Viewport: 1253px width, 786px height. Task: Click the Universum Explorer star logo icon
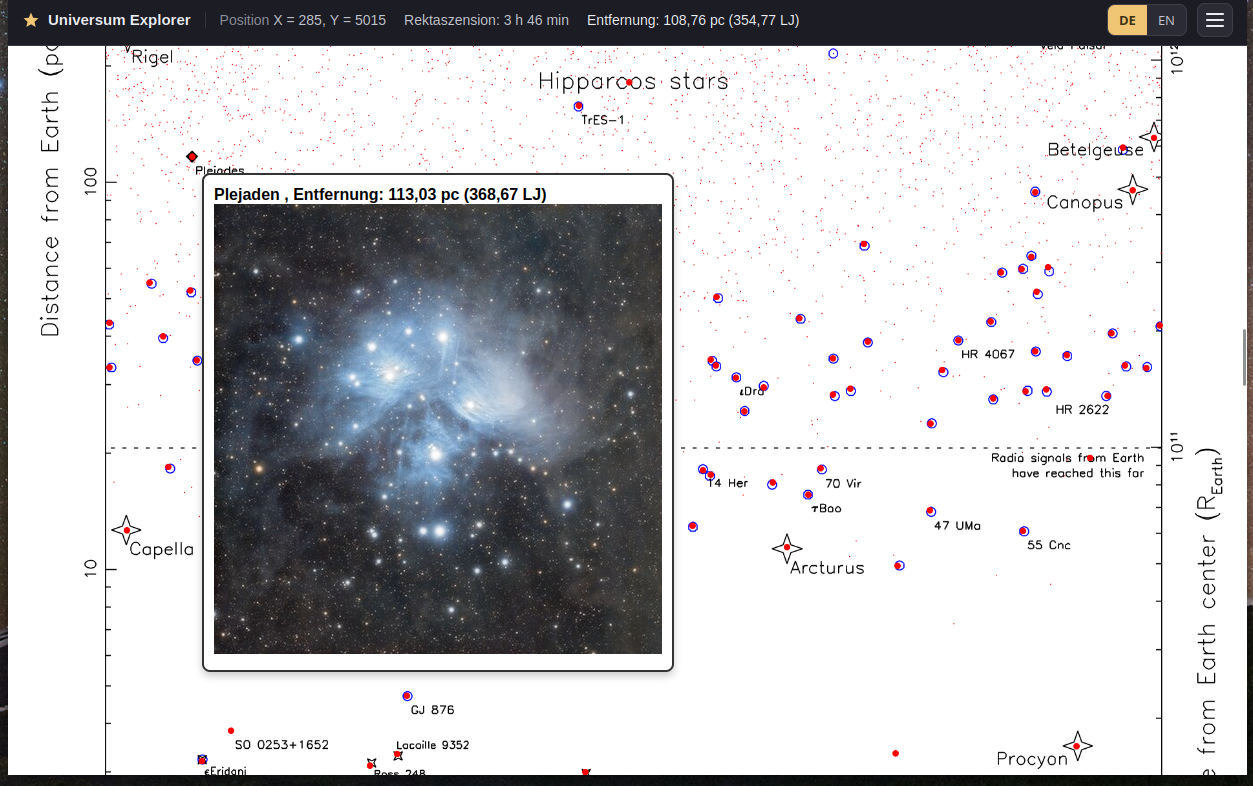(x=31, y=20)
